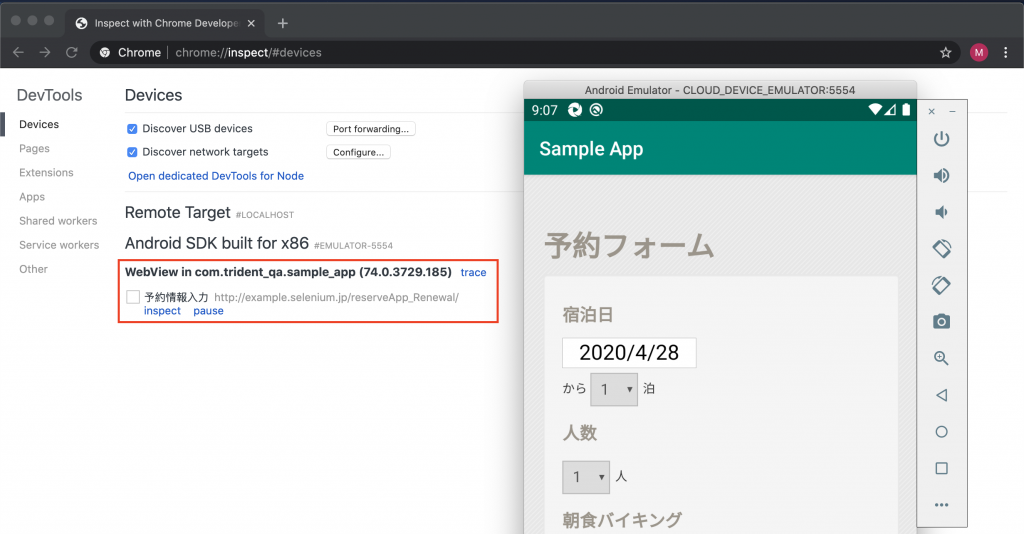Viewport: 1024px width, 534px height.
Task: Click the Chrome address bar URL
Action: point(248,53)
